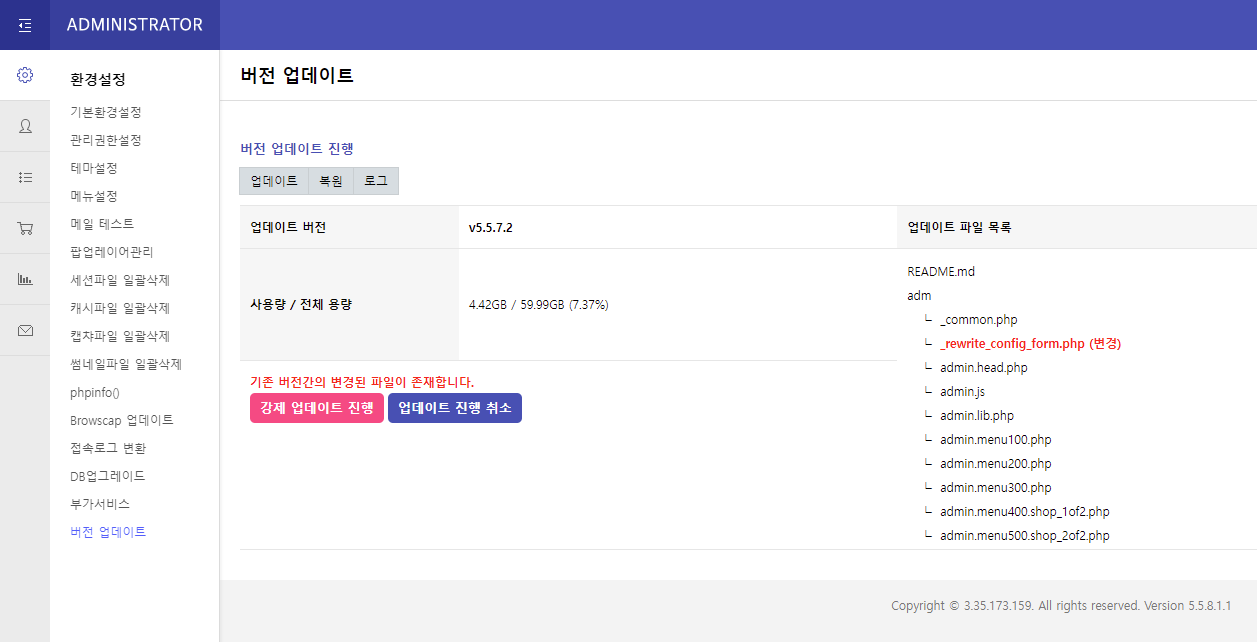Collapse sidebar with the top-left menu icon
This screenshot has height=642, width=1257.
25,25
